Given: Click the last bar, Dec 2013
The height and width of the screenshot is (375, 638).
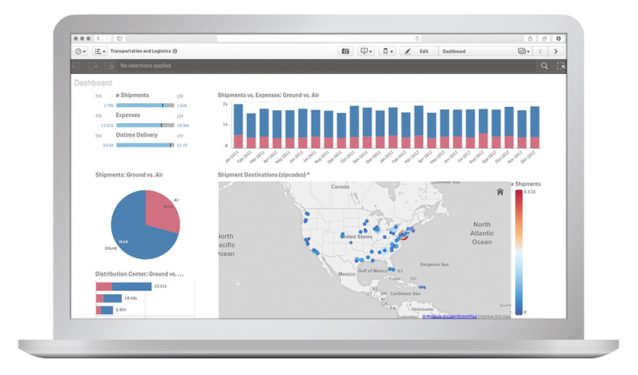Looking at the screenshot, I should pos(535,127).
